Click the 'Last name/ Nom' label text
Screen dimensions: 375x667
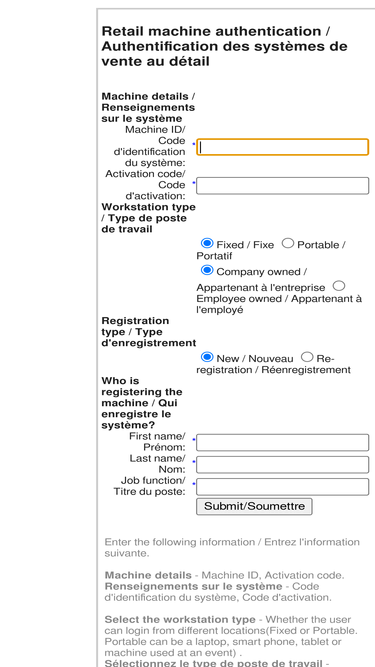(157, 464)
